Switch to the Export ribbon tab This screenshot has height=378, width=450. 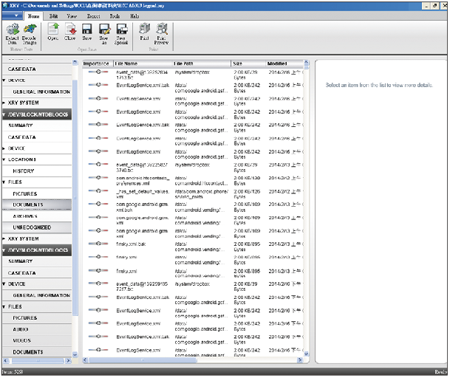pos(93,16)
